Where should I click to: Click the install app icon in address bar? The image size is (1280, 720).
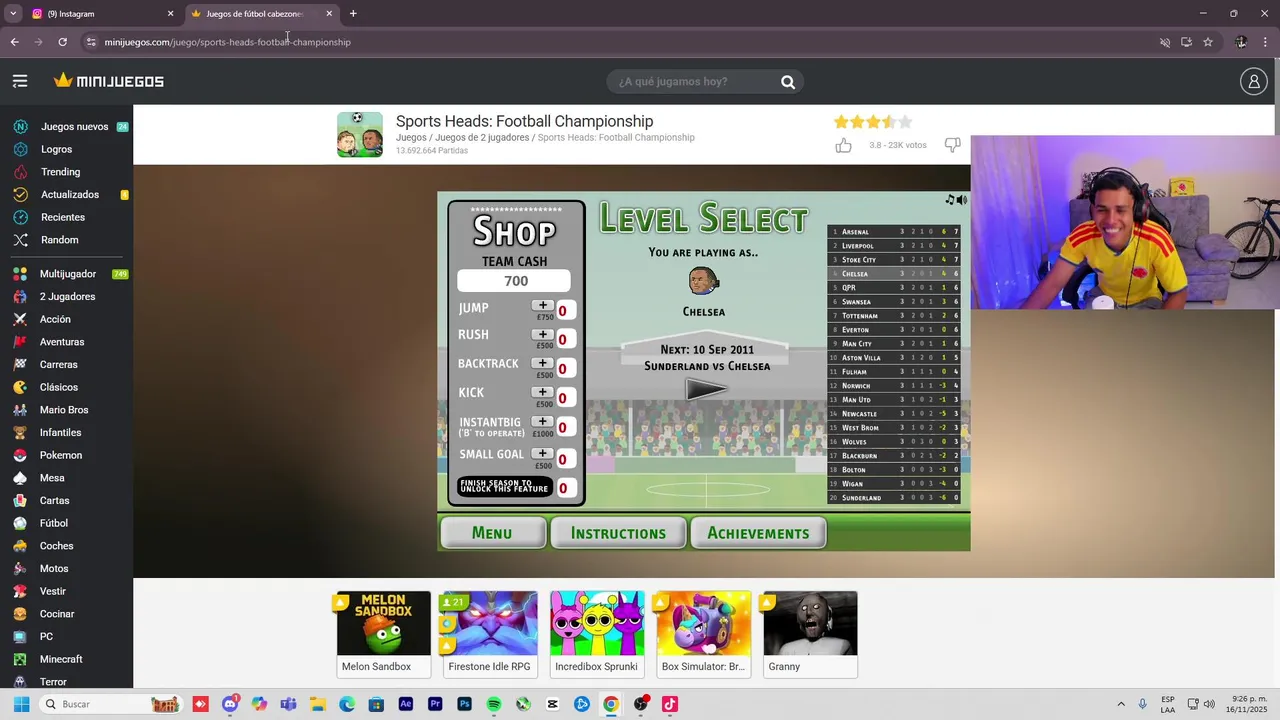click(1186, 42)
